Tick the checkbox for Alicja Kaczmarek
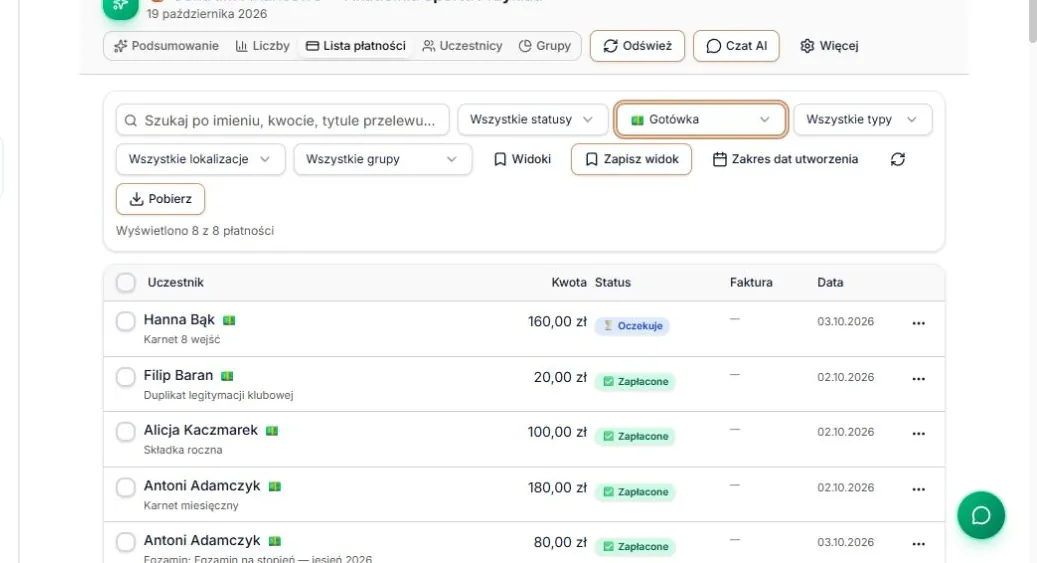Viewport: 1037px width, 563px height. 126,432
